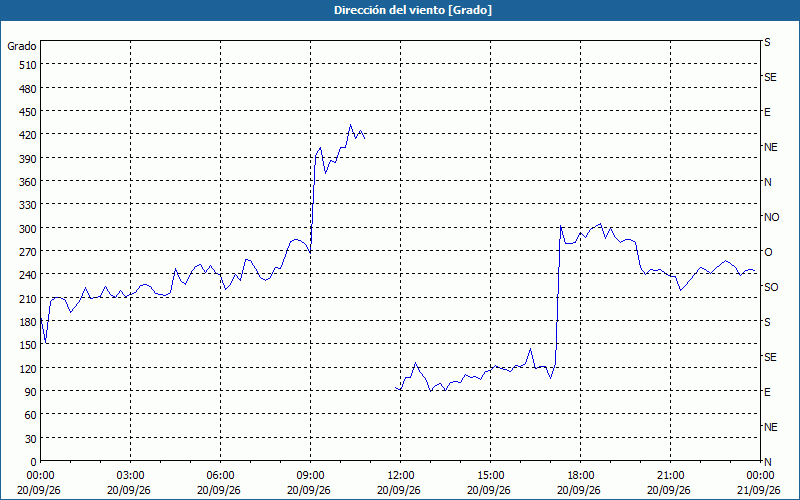Select the 180 degree axis value
Screen dimensions: 800x500
(28, 322)
